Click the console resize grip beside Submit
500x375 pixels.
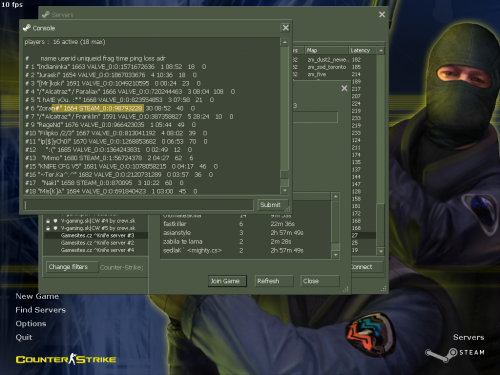(287, 209)
